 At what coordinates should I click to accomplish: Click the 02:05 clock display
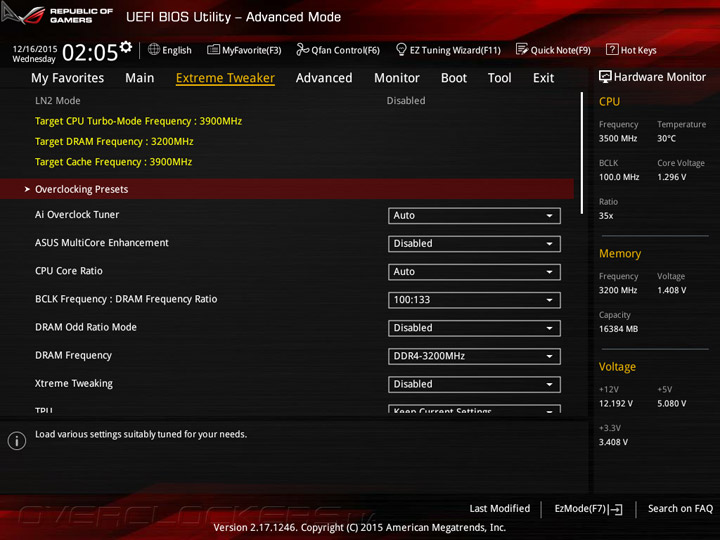point(90,52)
